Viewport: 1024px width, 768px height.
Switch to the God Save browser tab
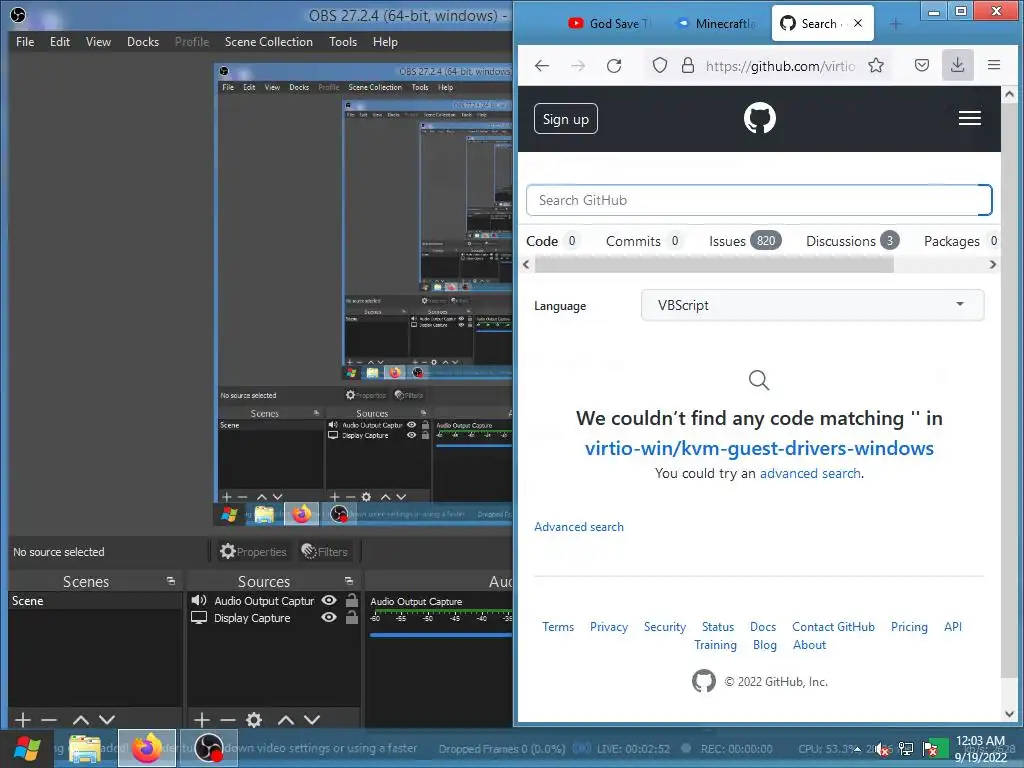click(x=610, y=24)
